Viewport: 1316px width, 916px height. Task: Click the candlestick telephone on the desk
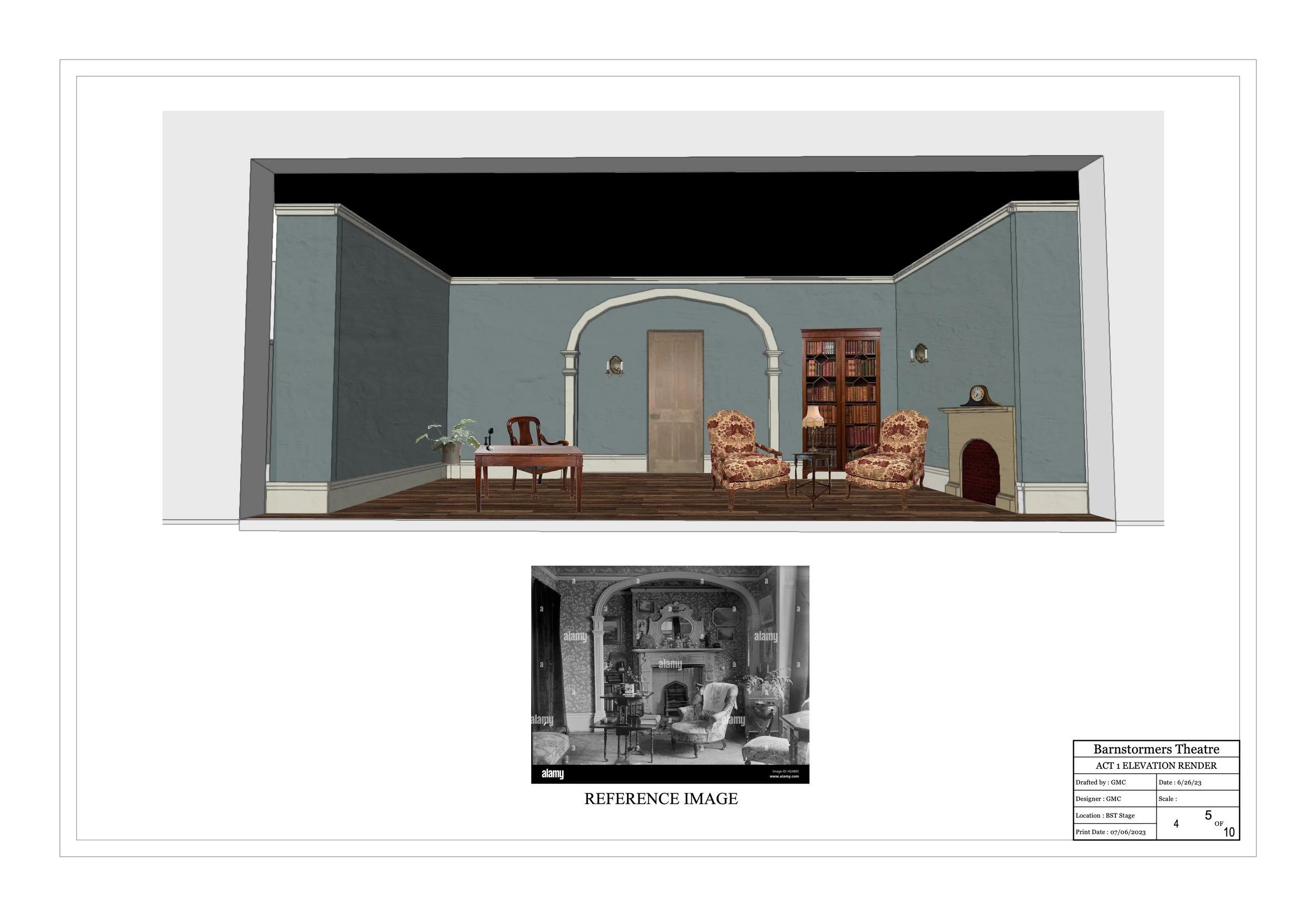489,439
